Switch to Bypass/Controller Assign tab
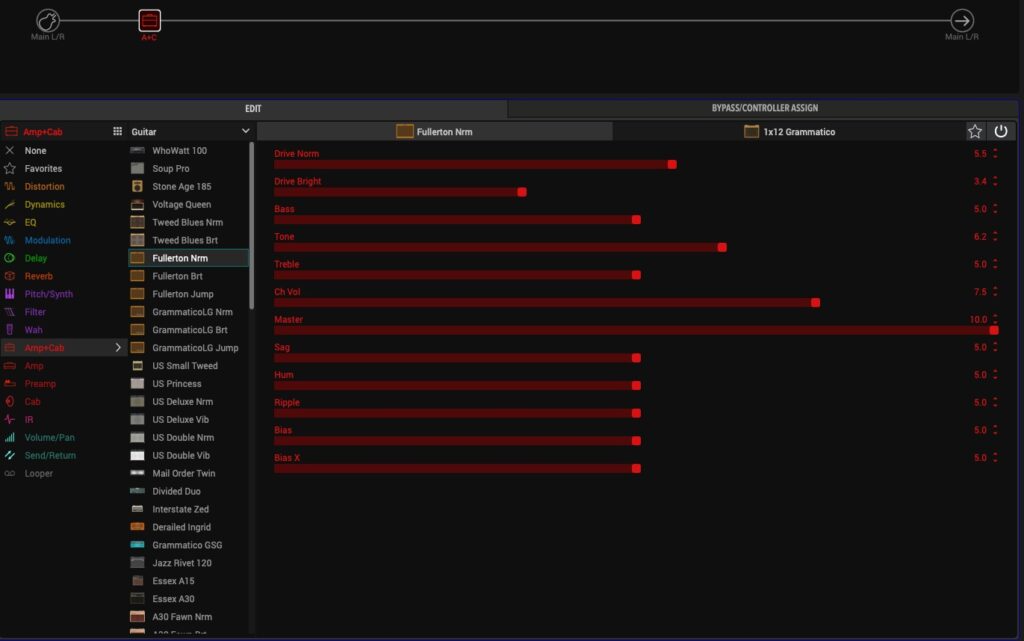Screen dimensions: 1024x641 click(765, 108)
